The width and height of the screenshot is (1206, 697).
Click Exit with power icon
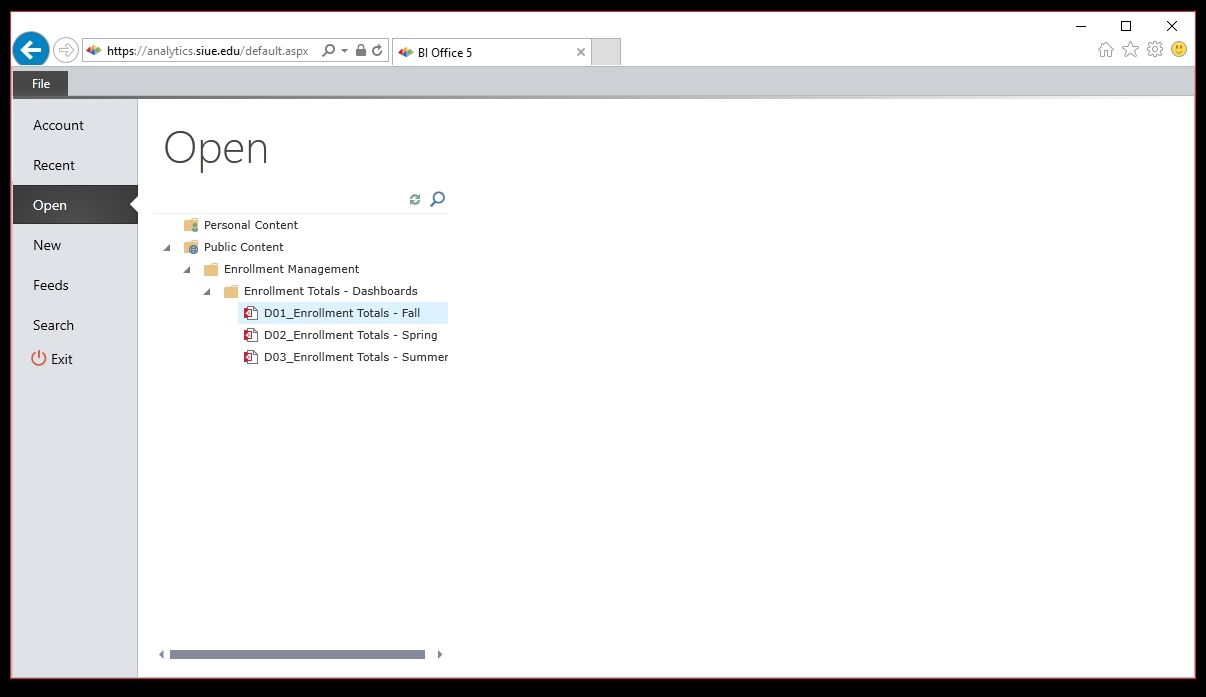click(x=52, y=359)
